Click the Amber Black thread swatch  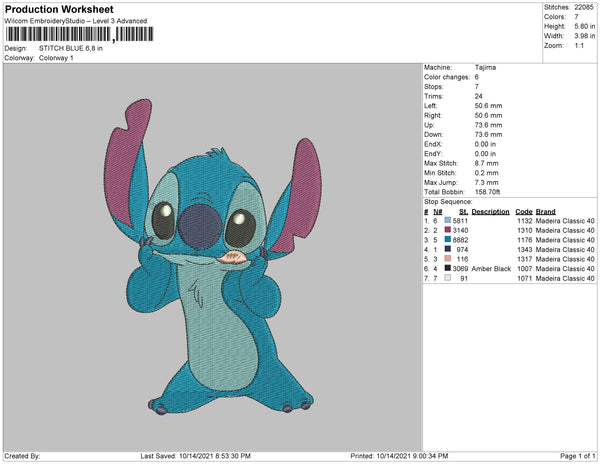coord(447,269)
